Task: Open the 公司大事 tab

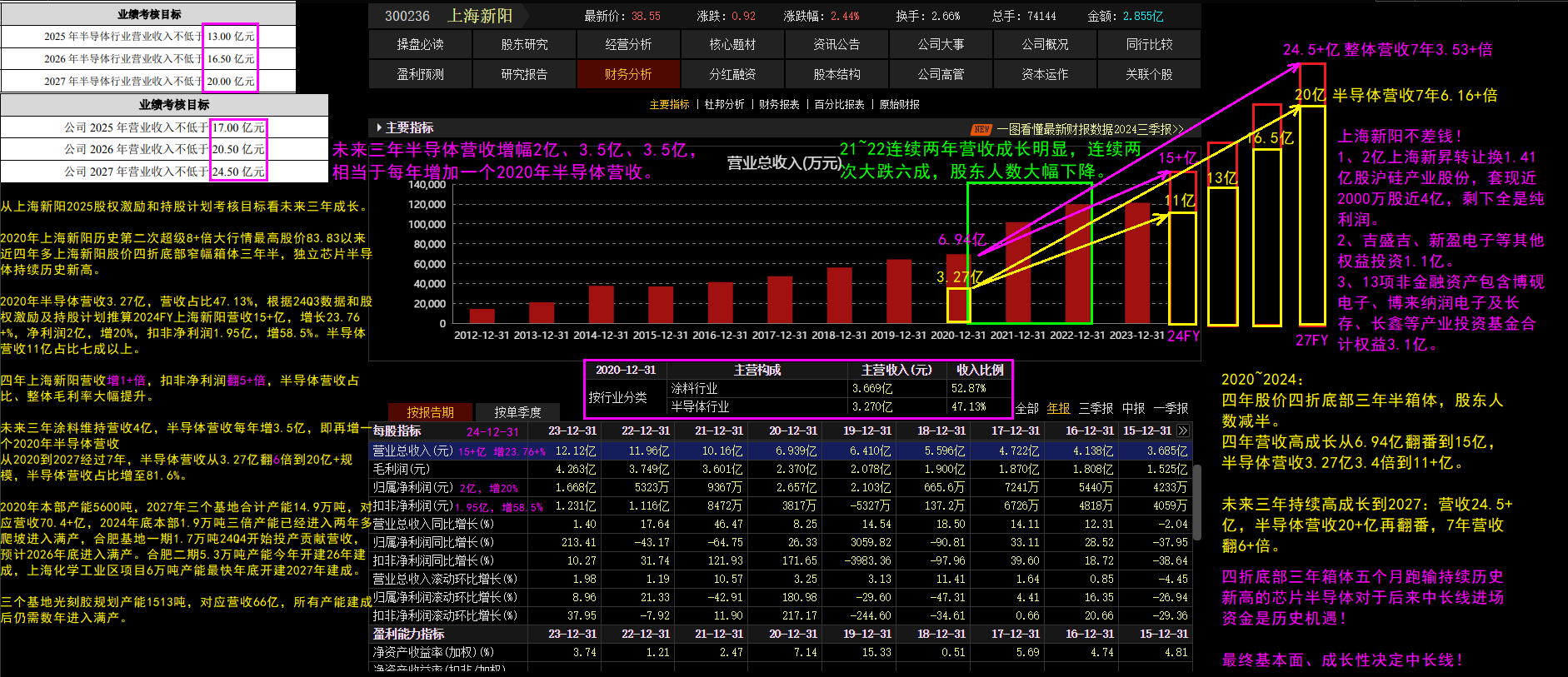Action: point(941,44)
